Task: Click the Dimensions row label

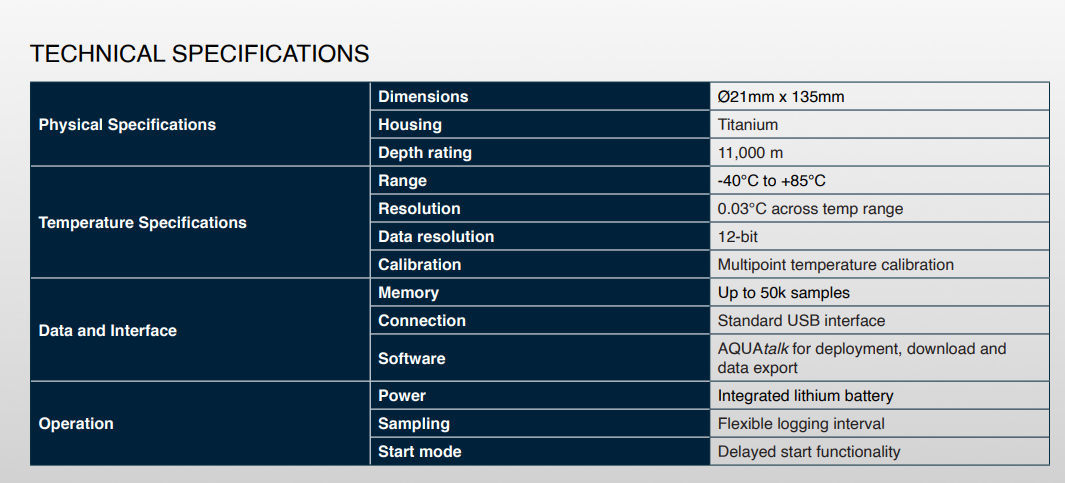Action: click(423, 97)
